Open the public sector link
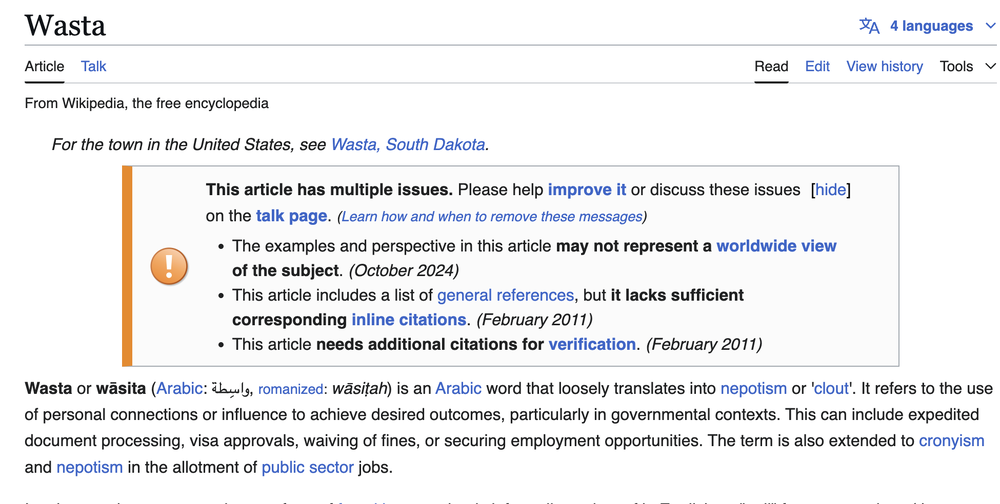Image resolution: width=1000 pixels, height=504 pixels. coord(307,468)
